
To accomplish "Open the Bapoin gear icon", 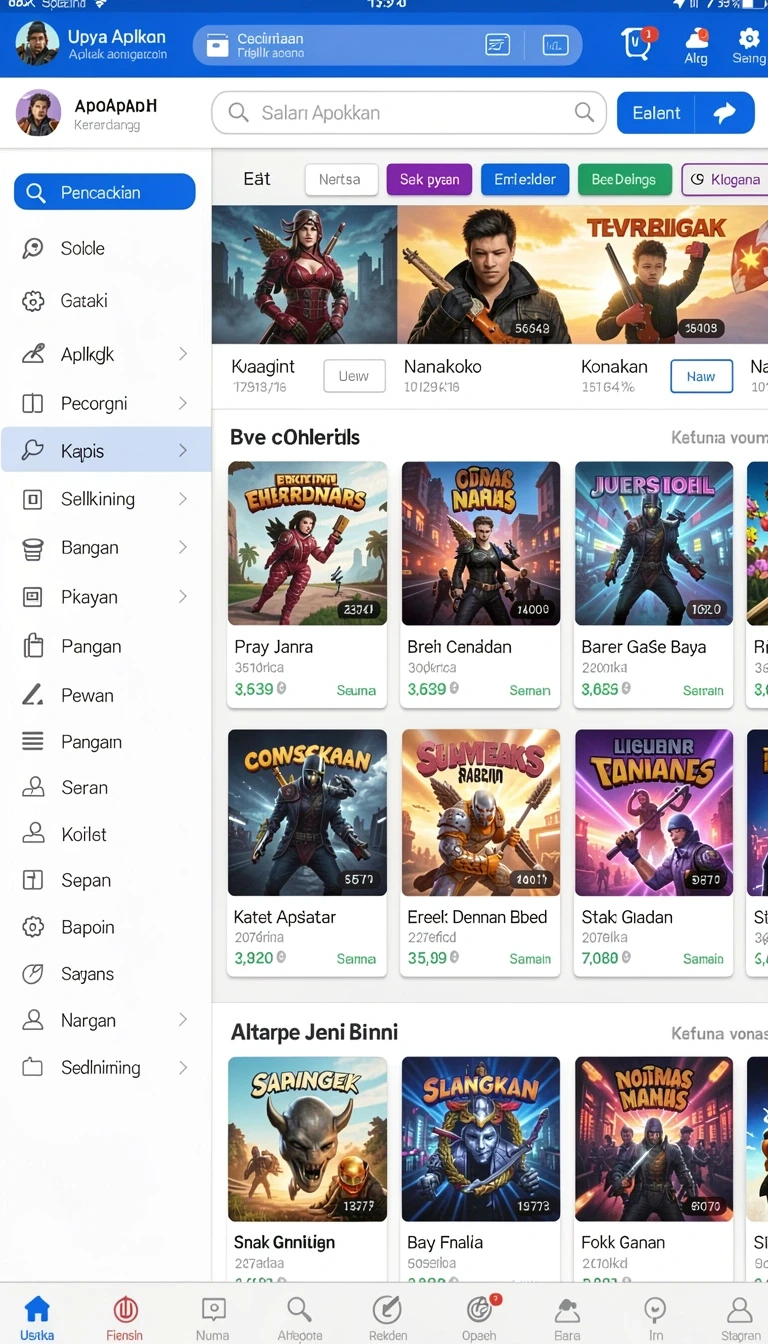I will click(33, 927).
